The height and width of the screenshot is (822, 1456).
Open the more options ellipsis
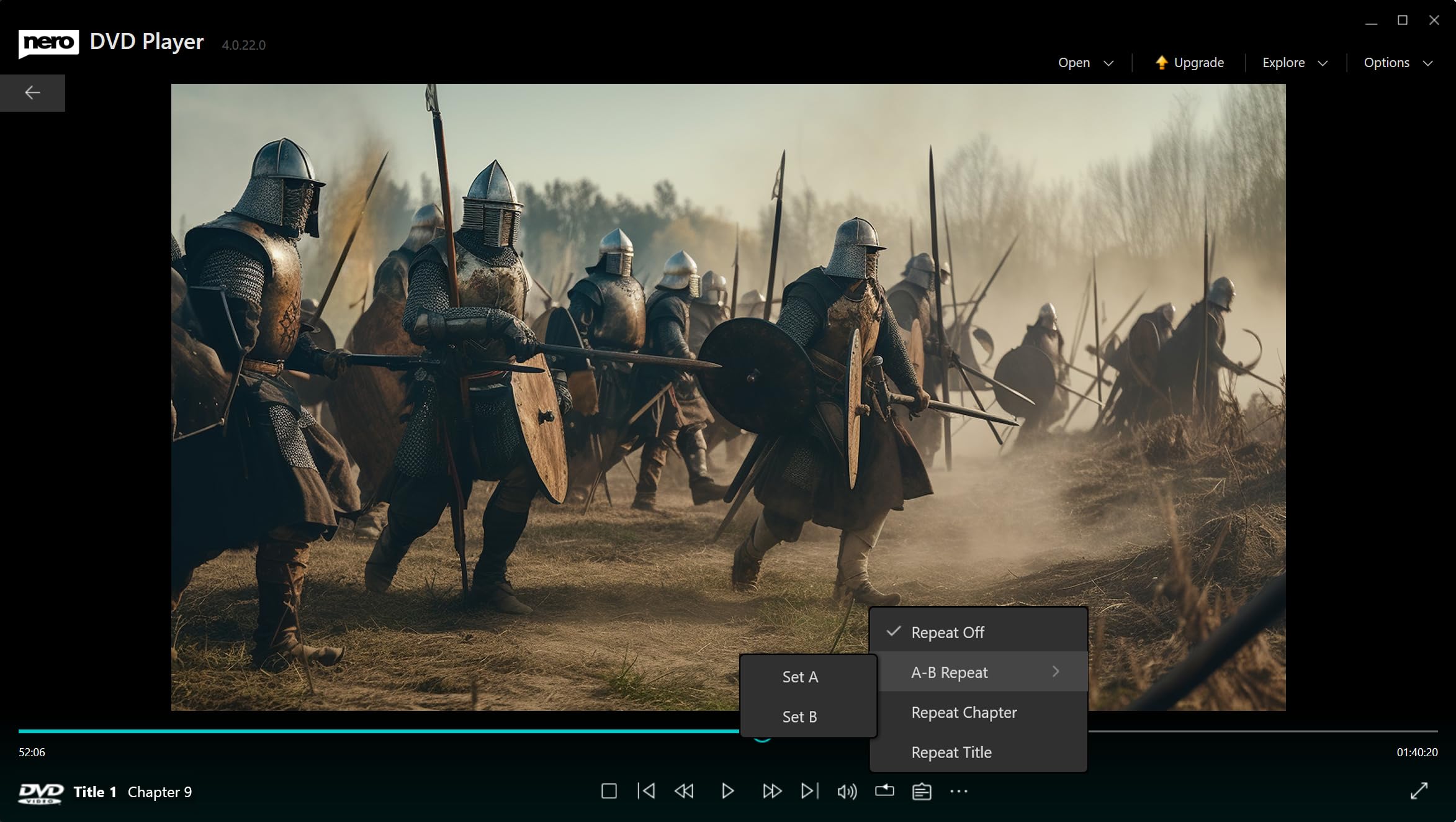coord(959,792)
